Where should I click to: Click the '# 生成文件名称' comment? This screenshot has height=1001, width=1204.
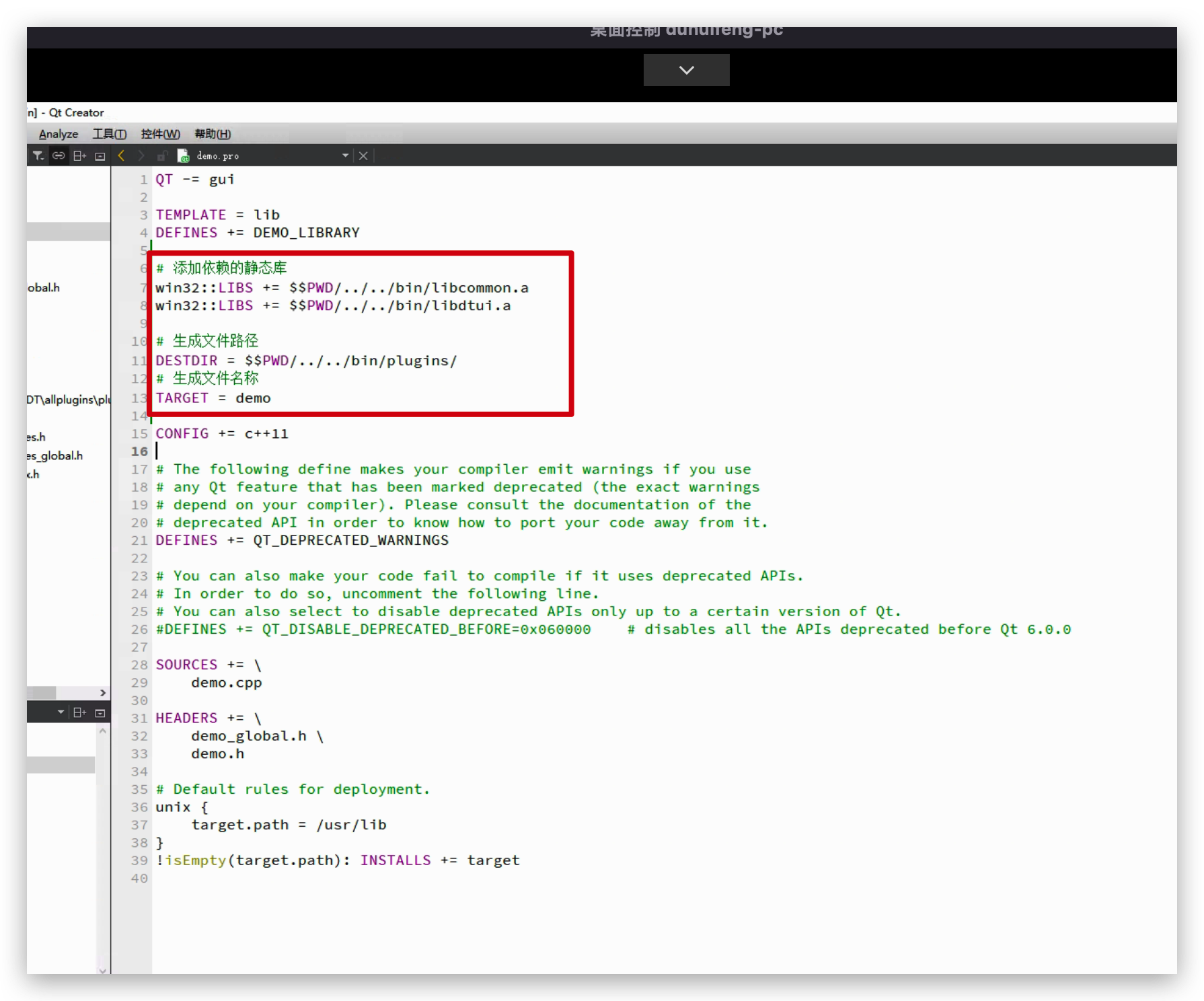point(207,378)
